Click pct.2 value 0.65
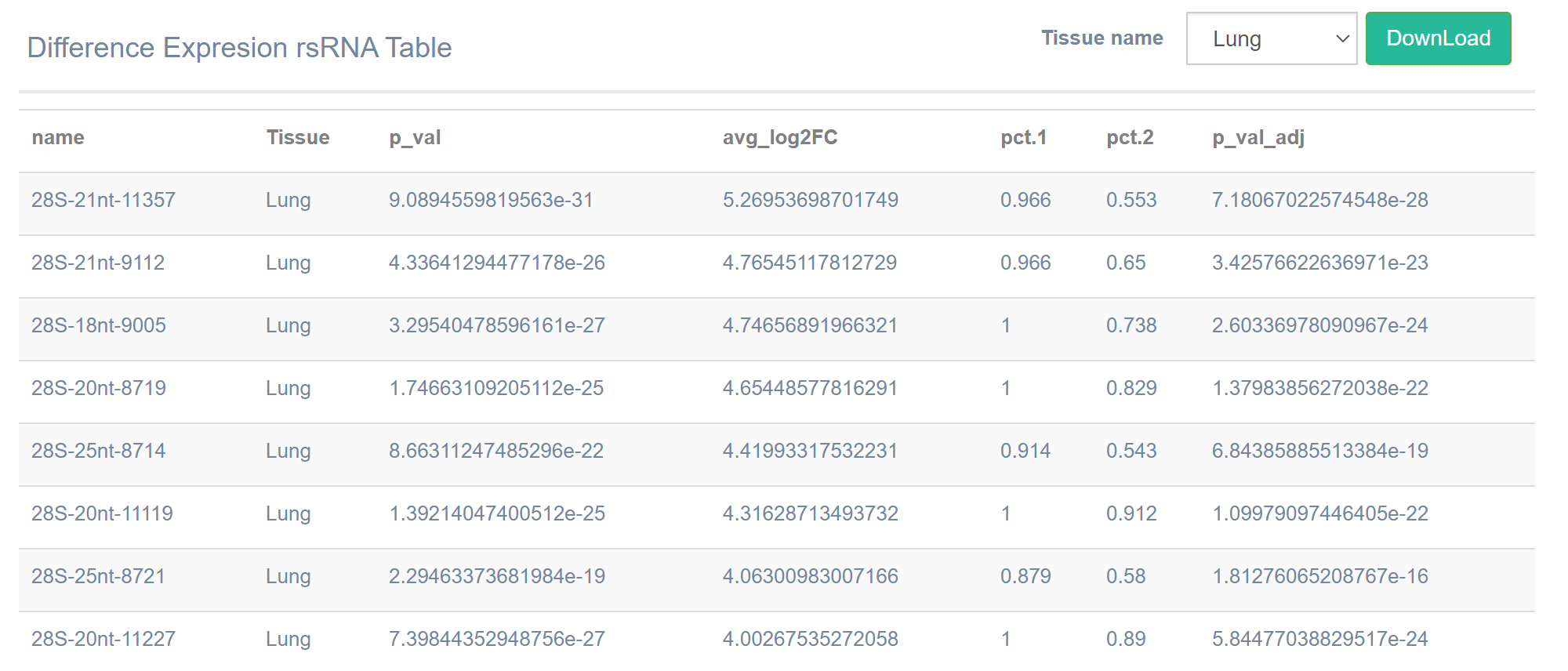 [x=1126, y=263]
